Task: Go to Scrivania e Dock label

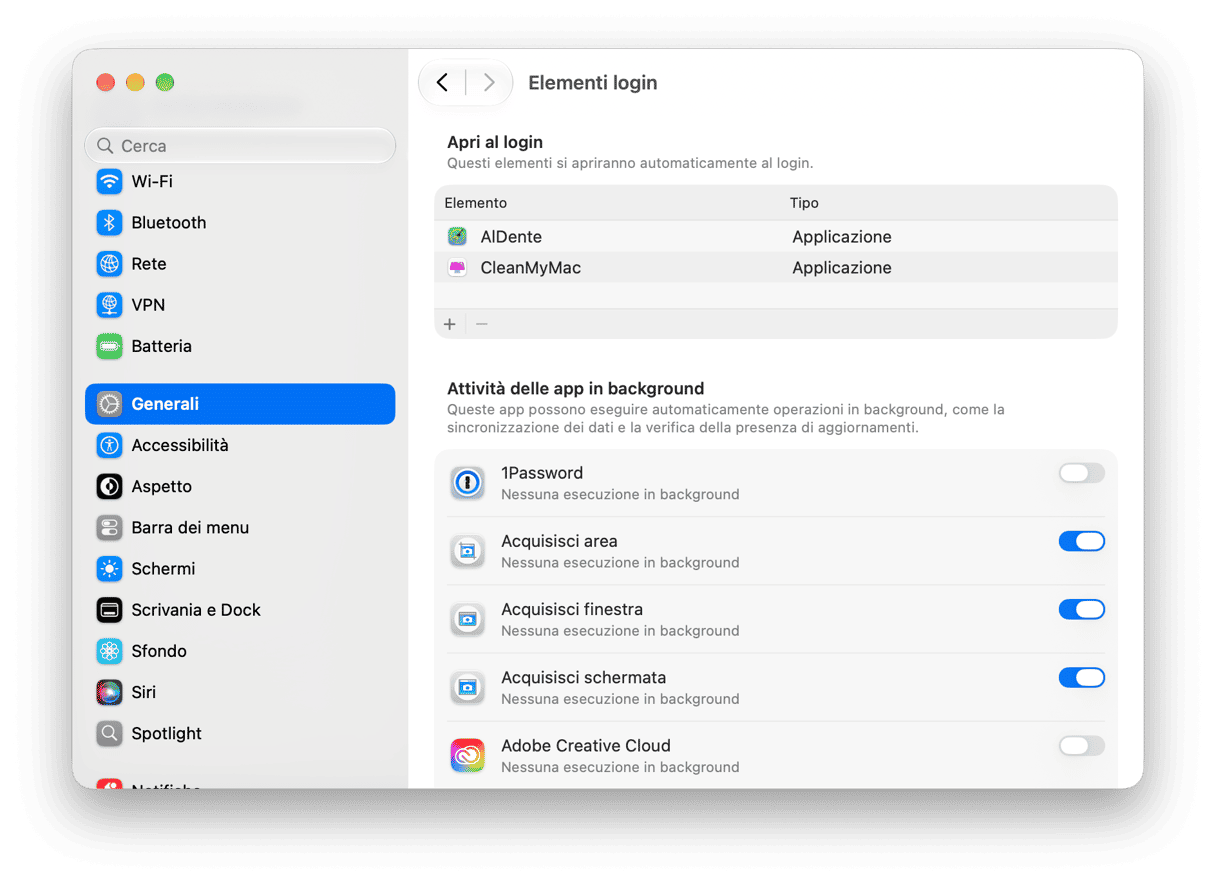Action: 196,609
